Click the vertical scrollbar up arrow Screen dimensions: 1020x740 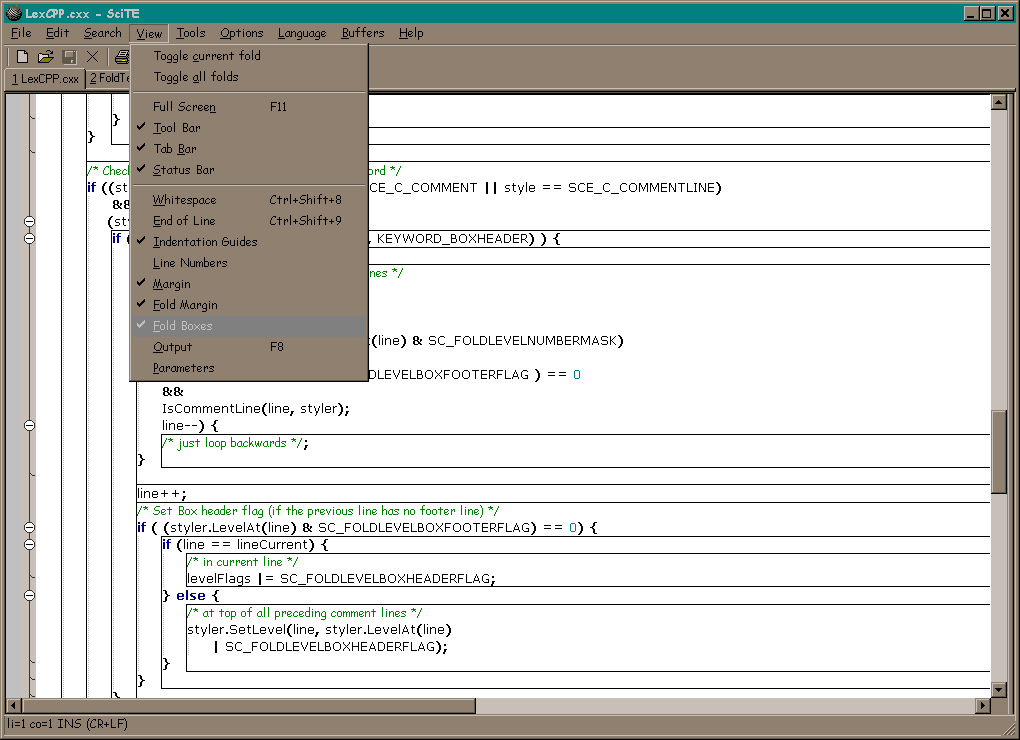click(x=997, y=102)
